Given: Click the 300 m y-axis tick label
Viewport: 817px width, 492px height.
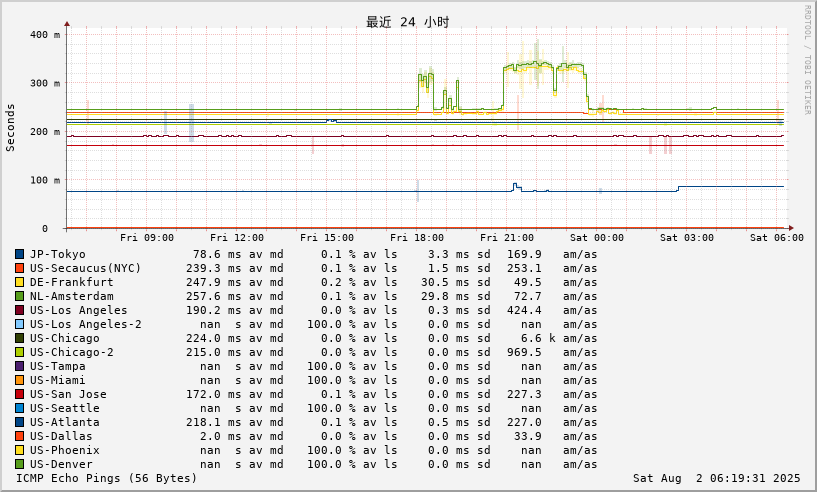Looking at the screenshot, I should coord(45,83).
